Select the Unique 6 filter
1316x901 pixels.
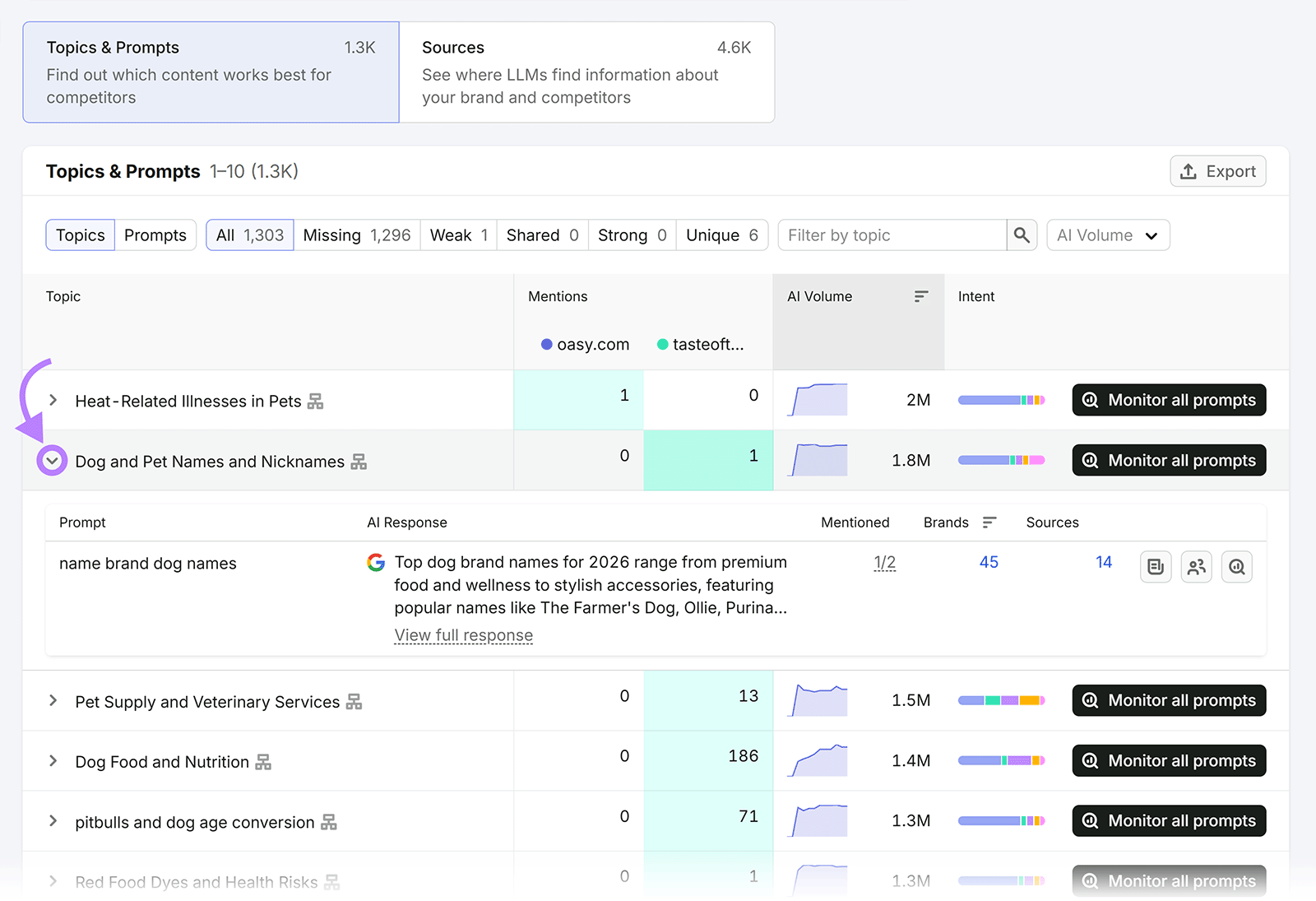point(722,235)
